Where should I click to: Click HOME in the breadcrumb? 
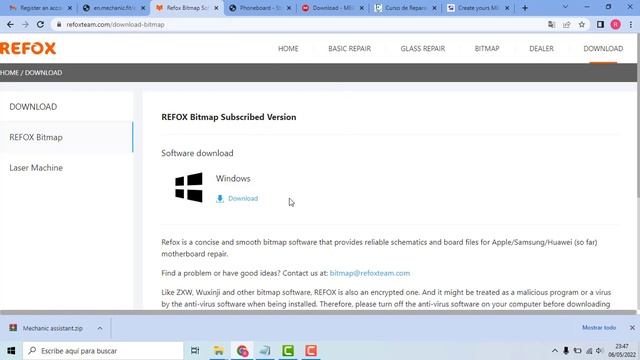9,73
